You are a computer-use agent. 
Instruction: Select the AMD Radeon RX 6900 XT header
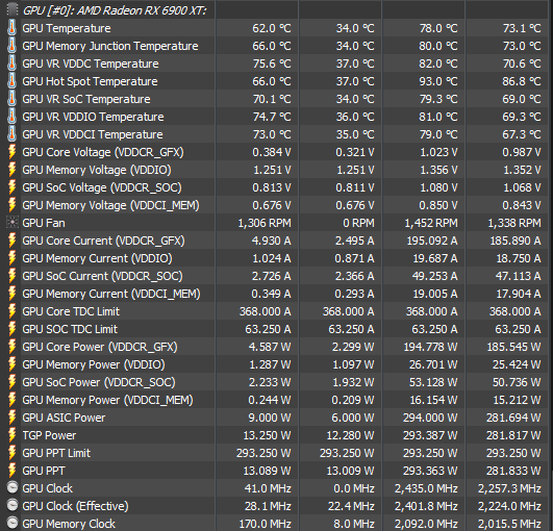click(x=114, y=11)
